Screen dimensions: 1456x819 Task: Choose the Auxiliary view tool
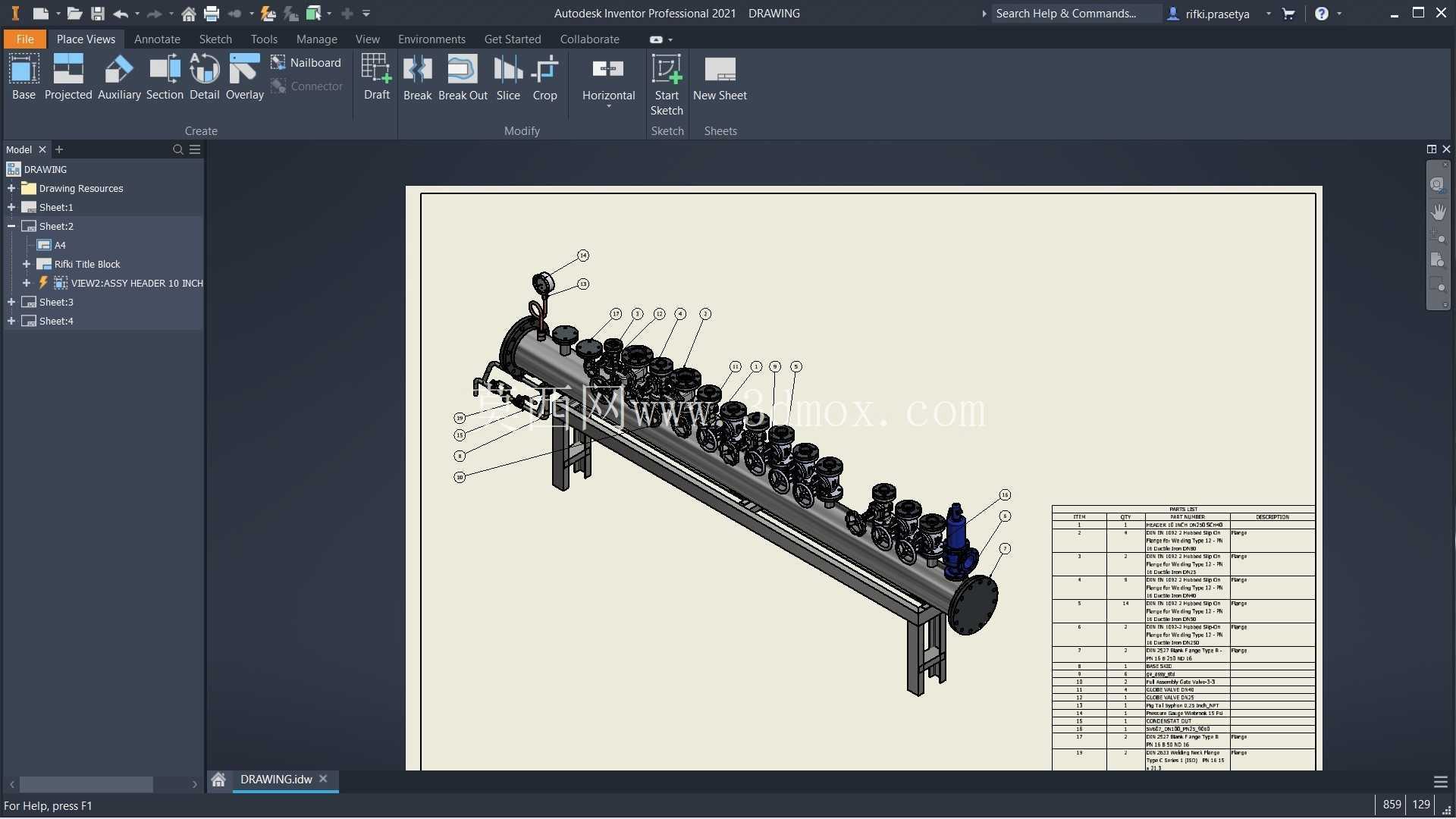[x=119, y=77]
